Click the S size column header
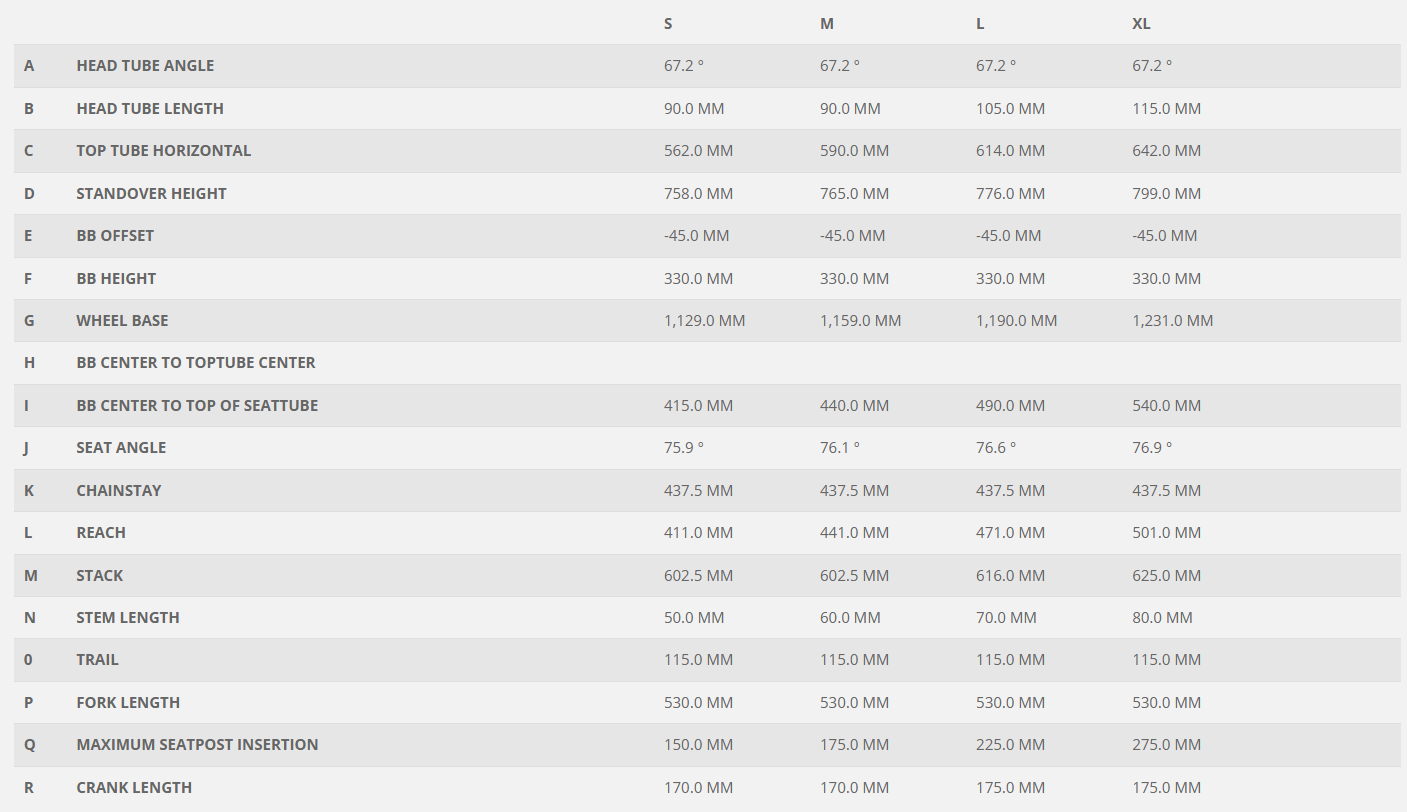The width and height of the screenshot is (1407, 812). [x=668, y=23]
